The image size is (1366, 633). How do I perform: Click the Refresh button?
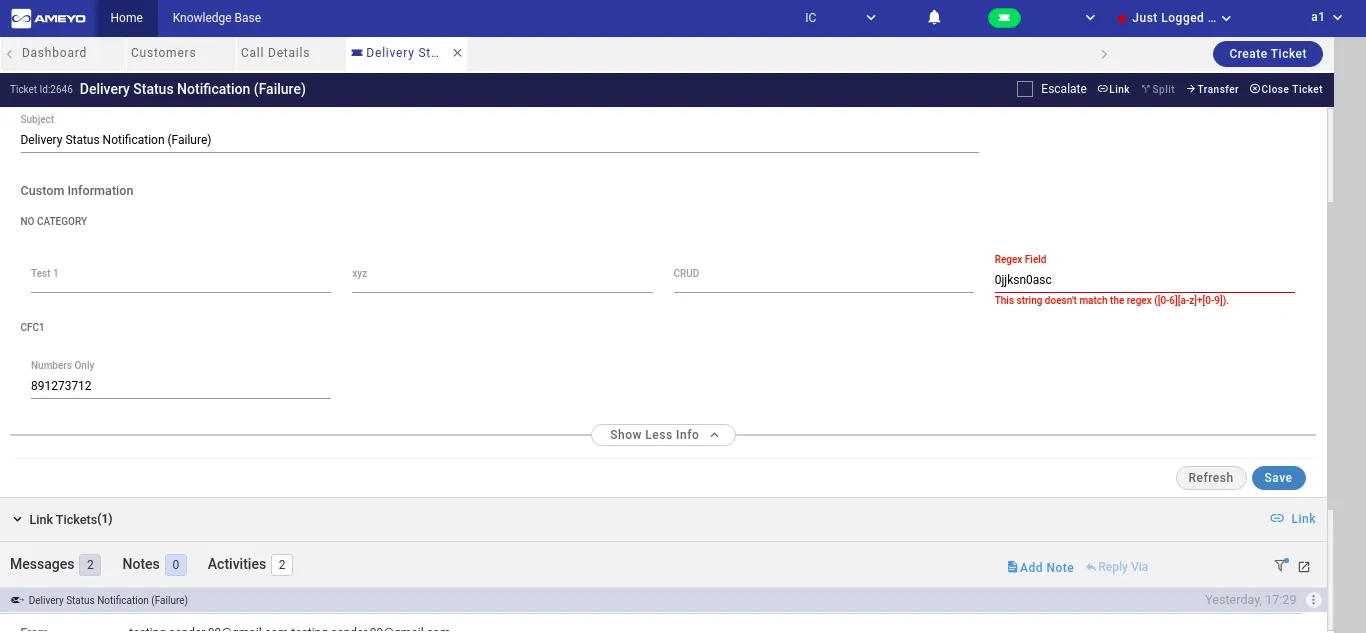click(x=1211, y=478)
